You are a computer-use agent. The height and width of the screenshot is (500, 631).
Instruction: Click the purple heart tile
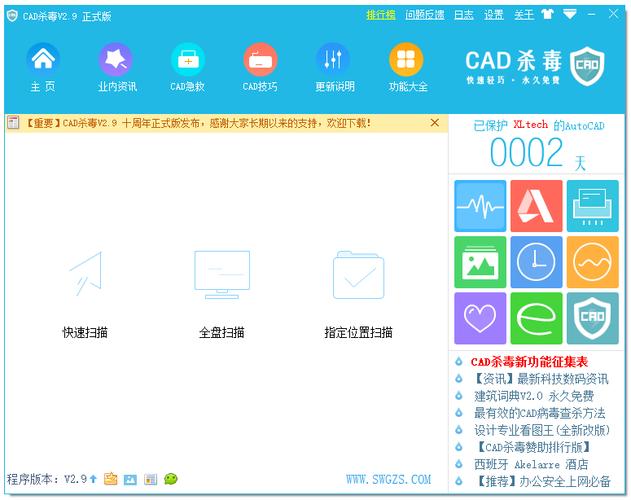(x=480, y=318)
